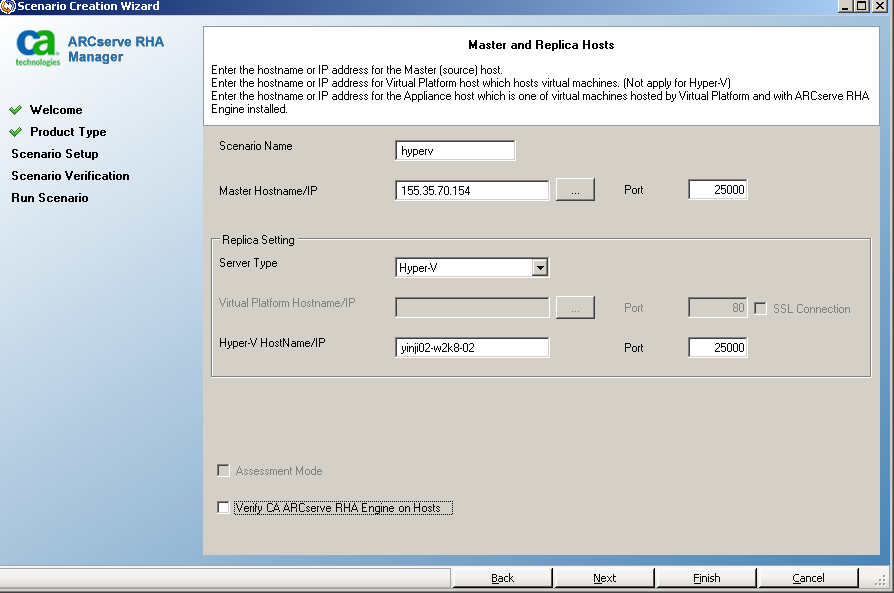
Task: Click the CA Technologies logo
Action: click(x=37, y=48)
